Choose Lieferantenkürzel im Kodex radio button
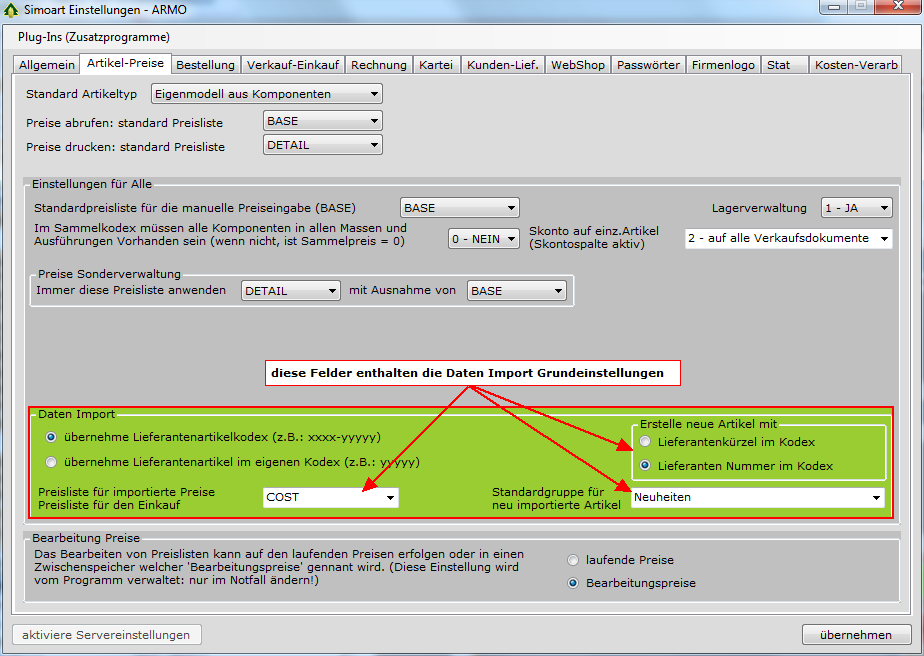 click(646, 442)
